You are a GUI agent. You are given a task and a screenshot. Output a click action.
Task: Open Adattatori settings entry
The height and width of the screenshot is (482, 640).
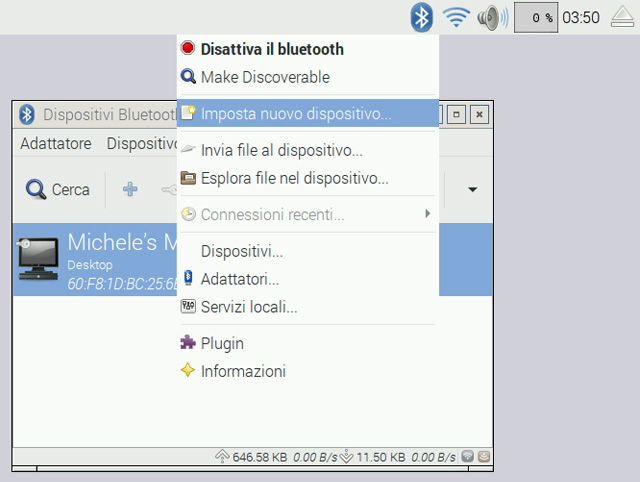[239, 279]
